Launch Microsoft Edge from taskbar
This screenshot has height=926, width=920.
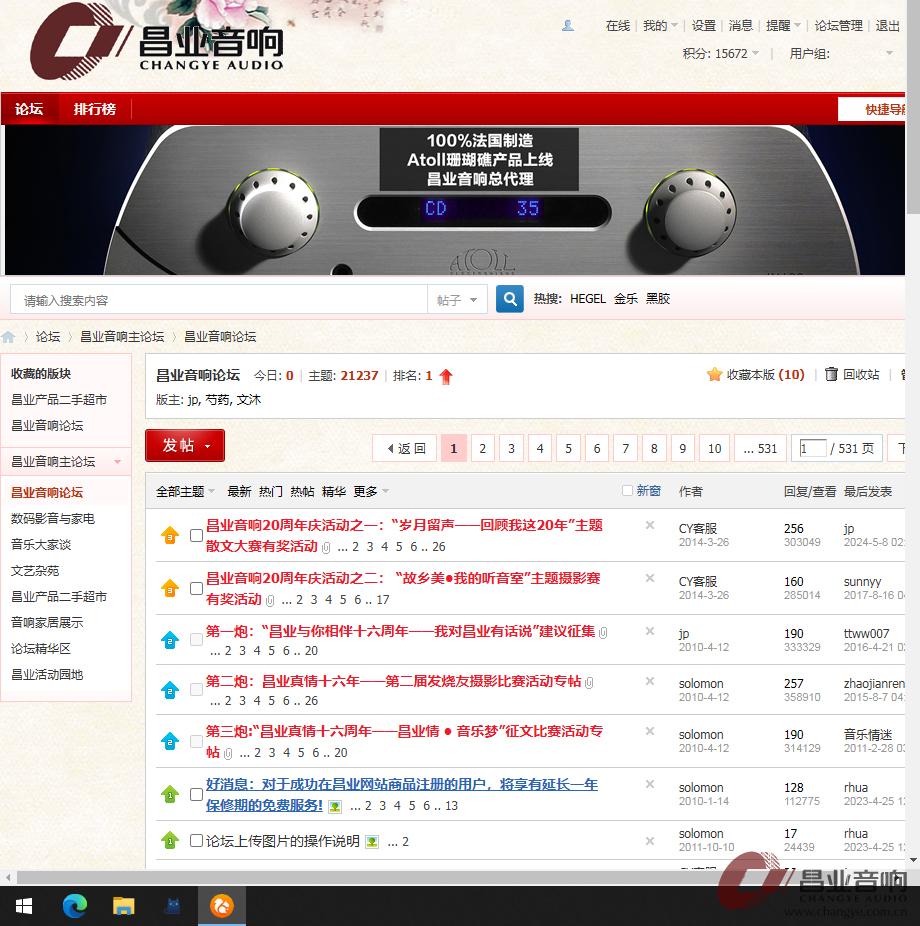74,906
